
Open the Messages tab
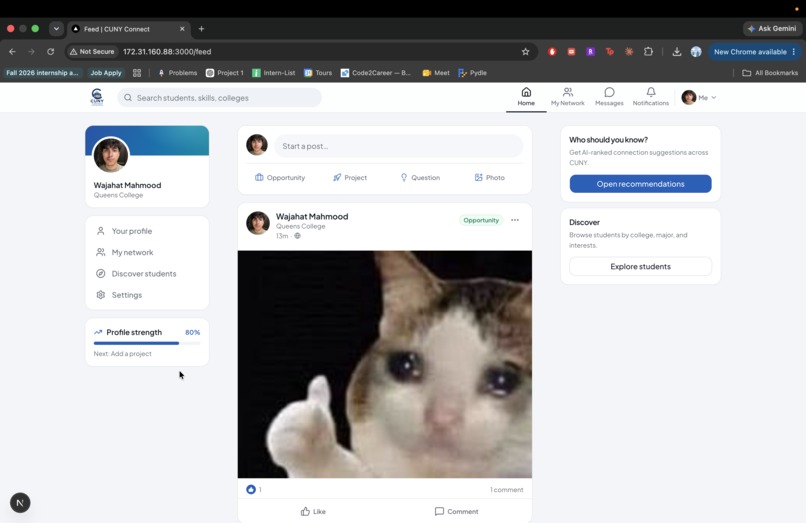pyautogui.click(x=609, y=97)
